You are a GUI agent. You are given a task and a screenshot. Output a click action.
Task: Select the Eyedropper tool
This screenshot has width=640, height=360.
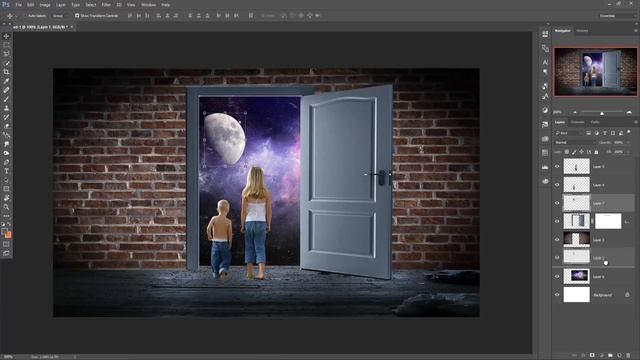[x=6, y=81]
